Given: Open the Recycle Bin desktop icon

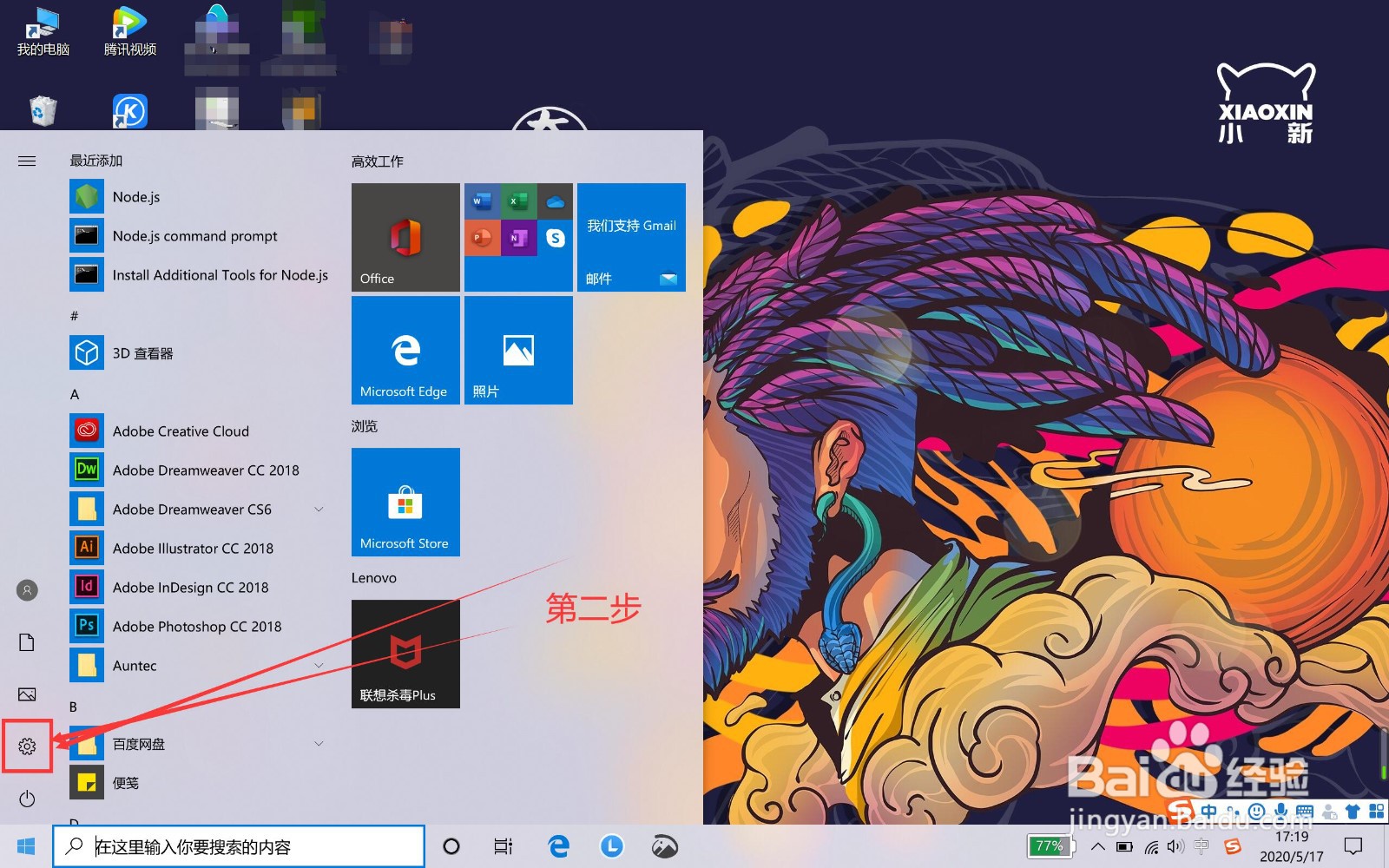Looking at the screenshot, I should pos(43,111).
